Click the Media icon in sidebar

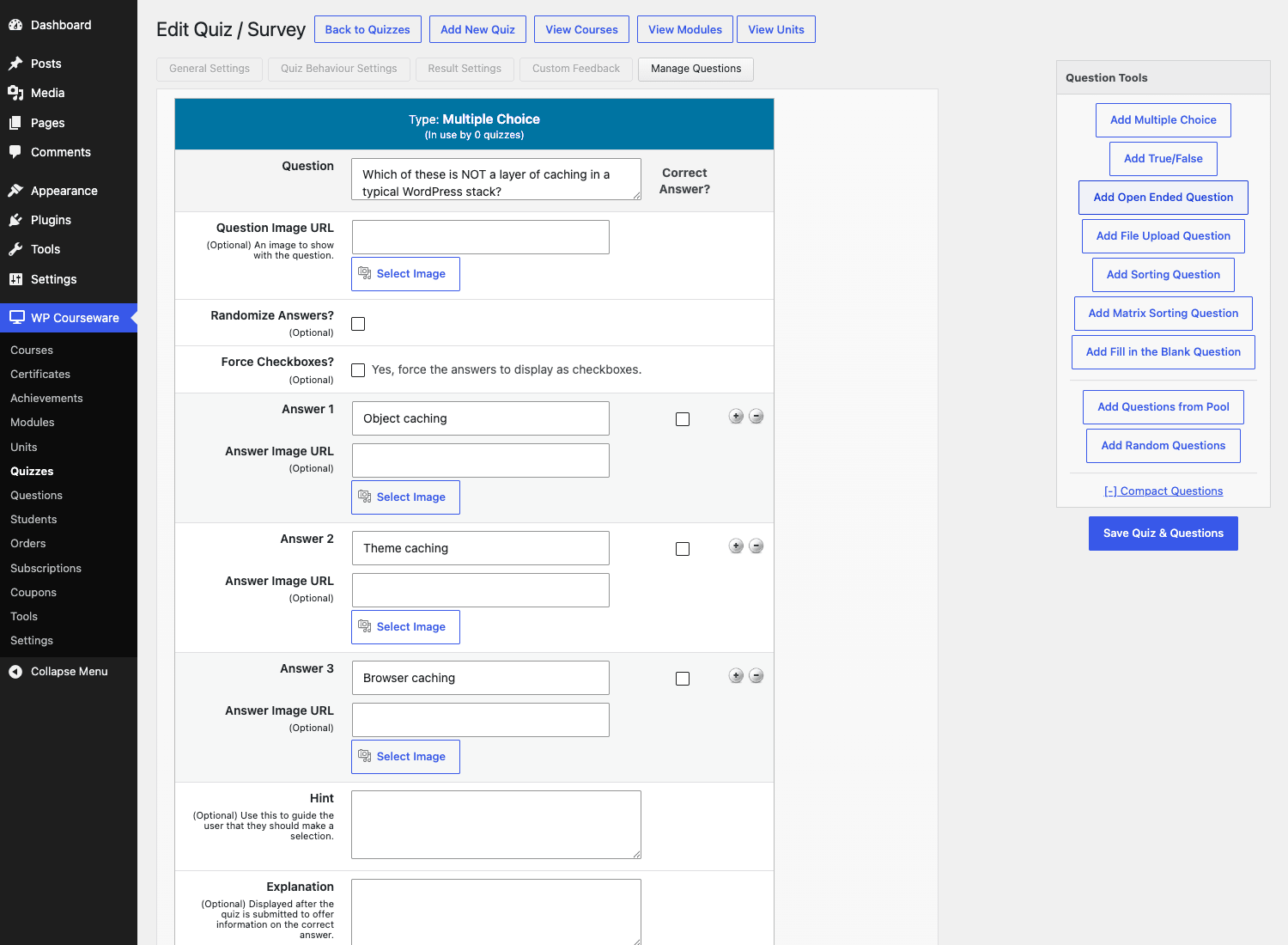click(x=15, y=93)
